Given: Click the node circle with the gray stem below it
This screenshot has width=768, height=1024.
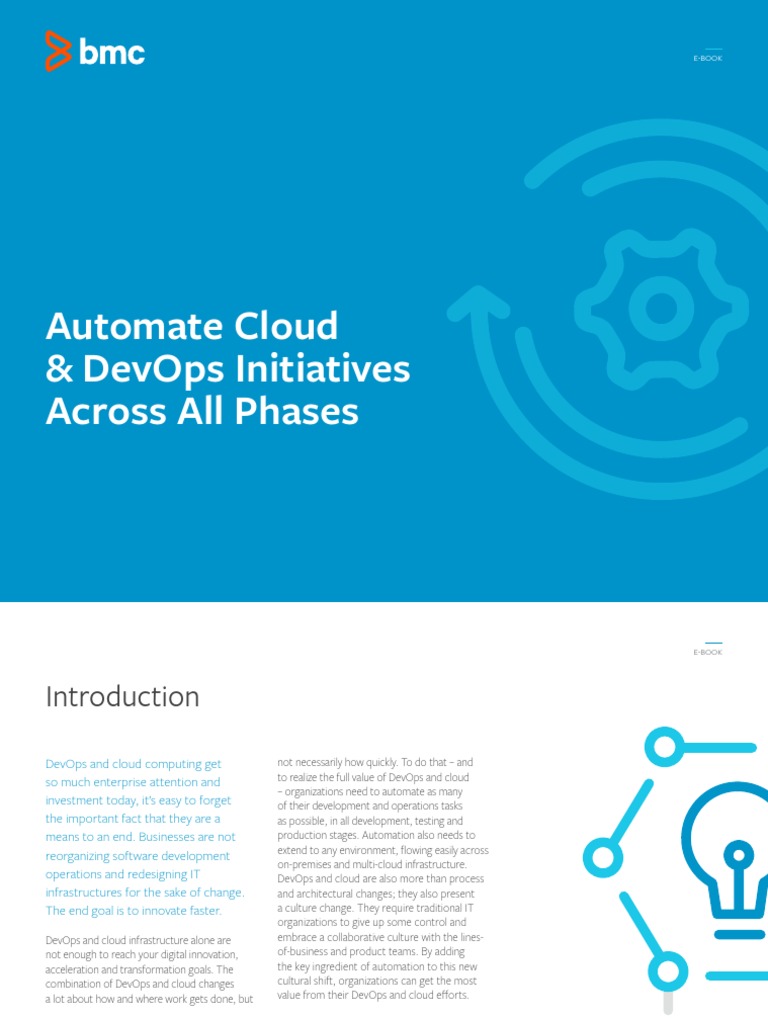Looking at the screenshot, I should [668, 971].
